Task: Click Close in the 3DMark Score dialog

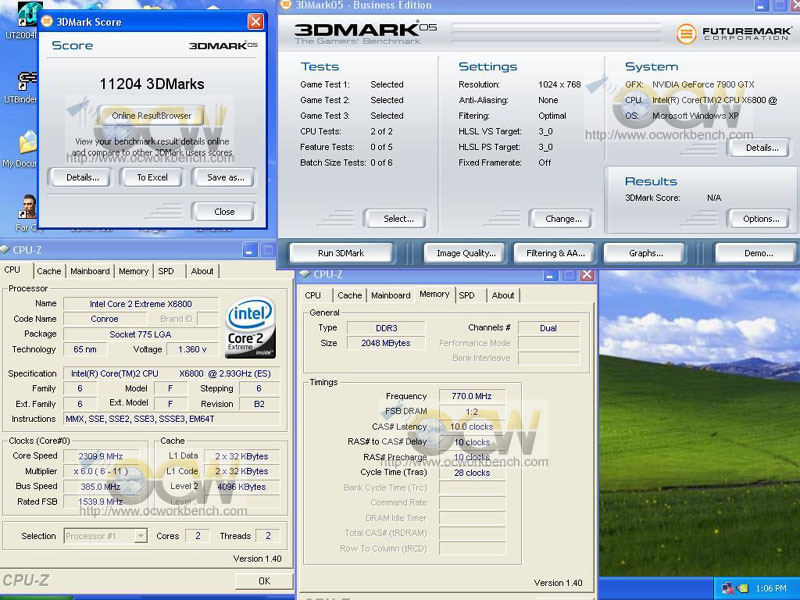Action: pyautogui.click(x=224, y=211)
